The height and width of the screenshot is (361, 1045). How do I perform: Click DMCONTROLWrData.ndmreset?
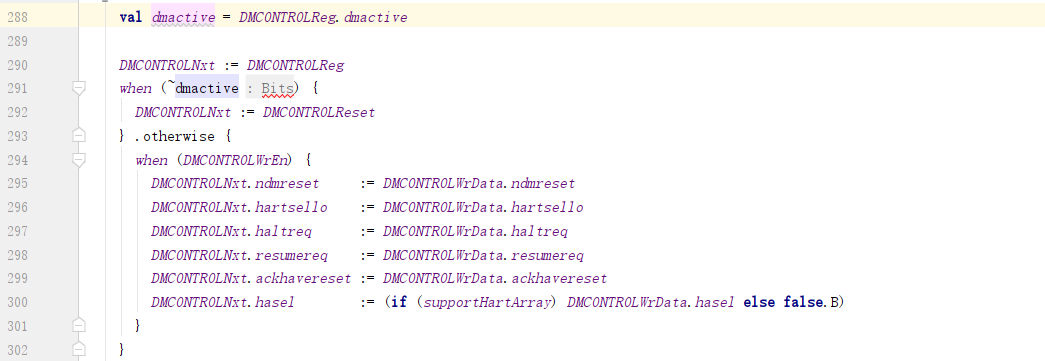tap(479, 184)
